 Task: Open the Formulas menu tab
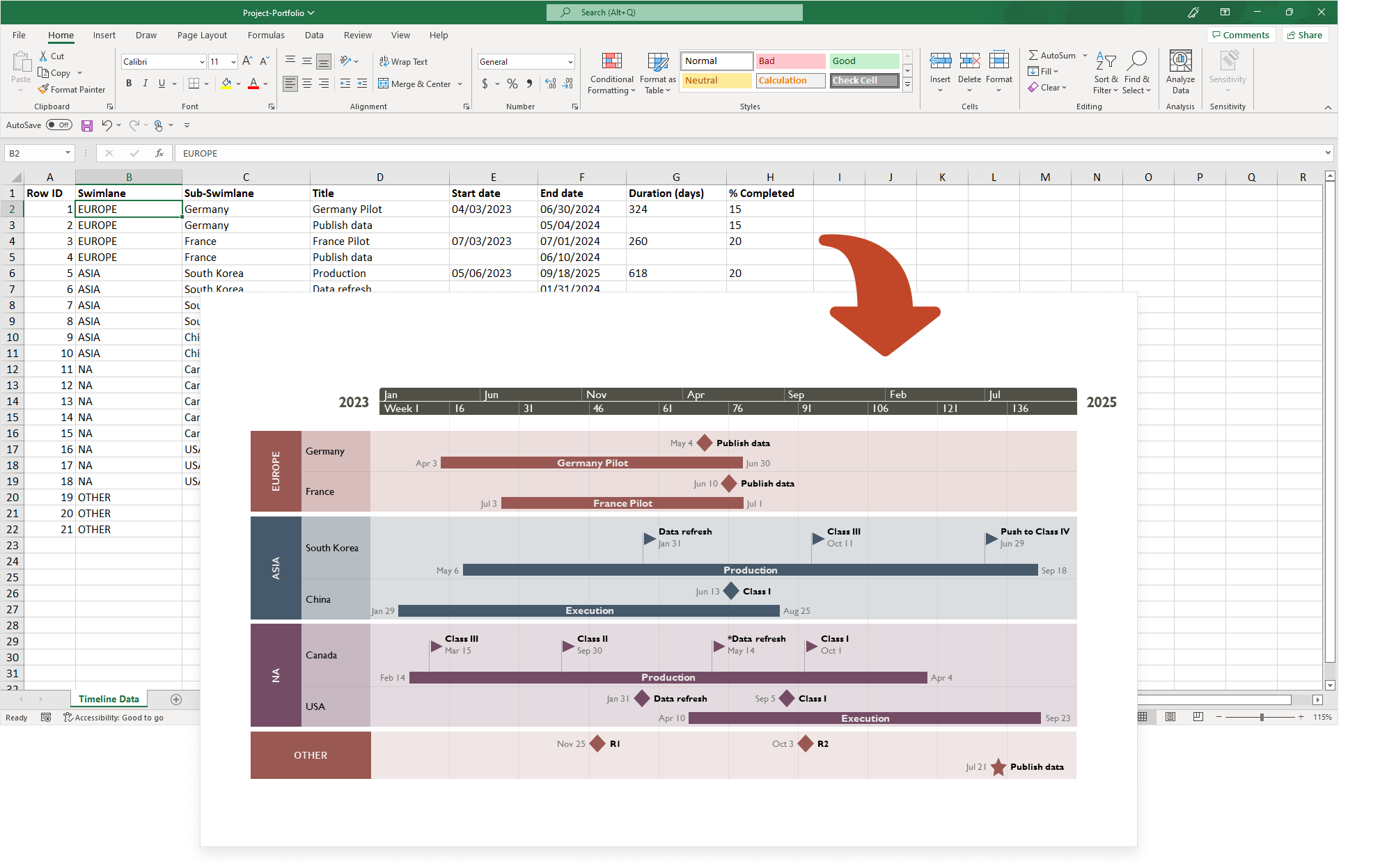[264, 34]
